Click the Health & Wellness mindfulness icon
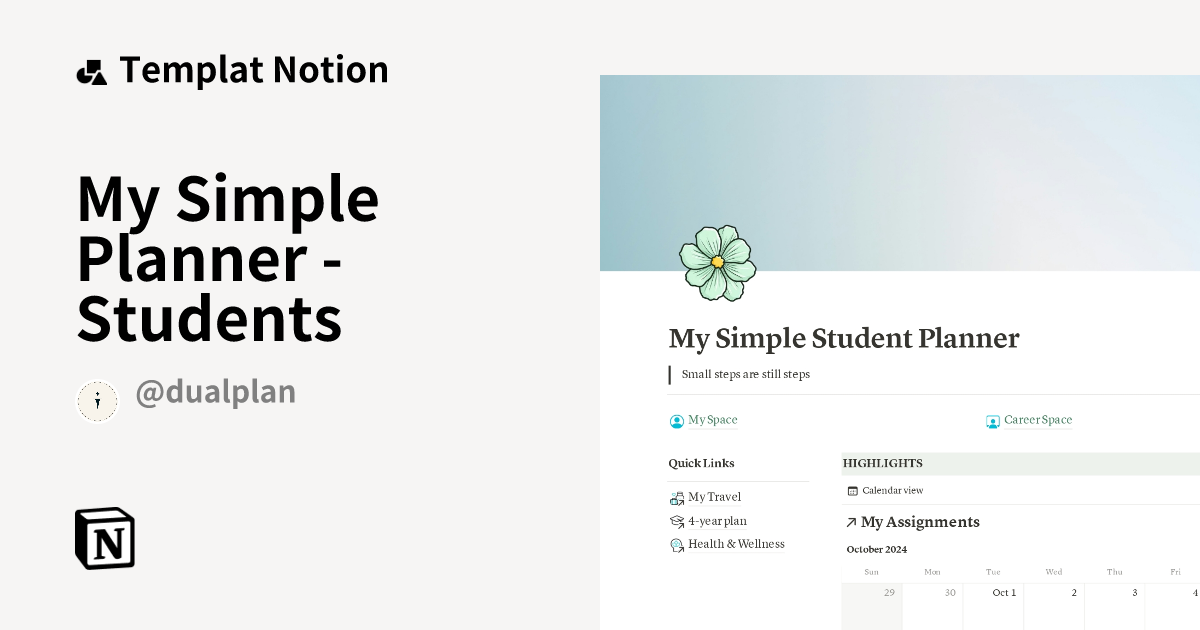Viewport: 1200px width, 630px height. point(677,545)
